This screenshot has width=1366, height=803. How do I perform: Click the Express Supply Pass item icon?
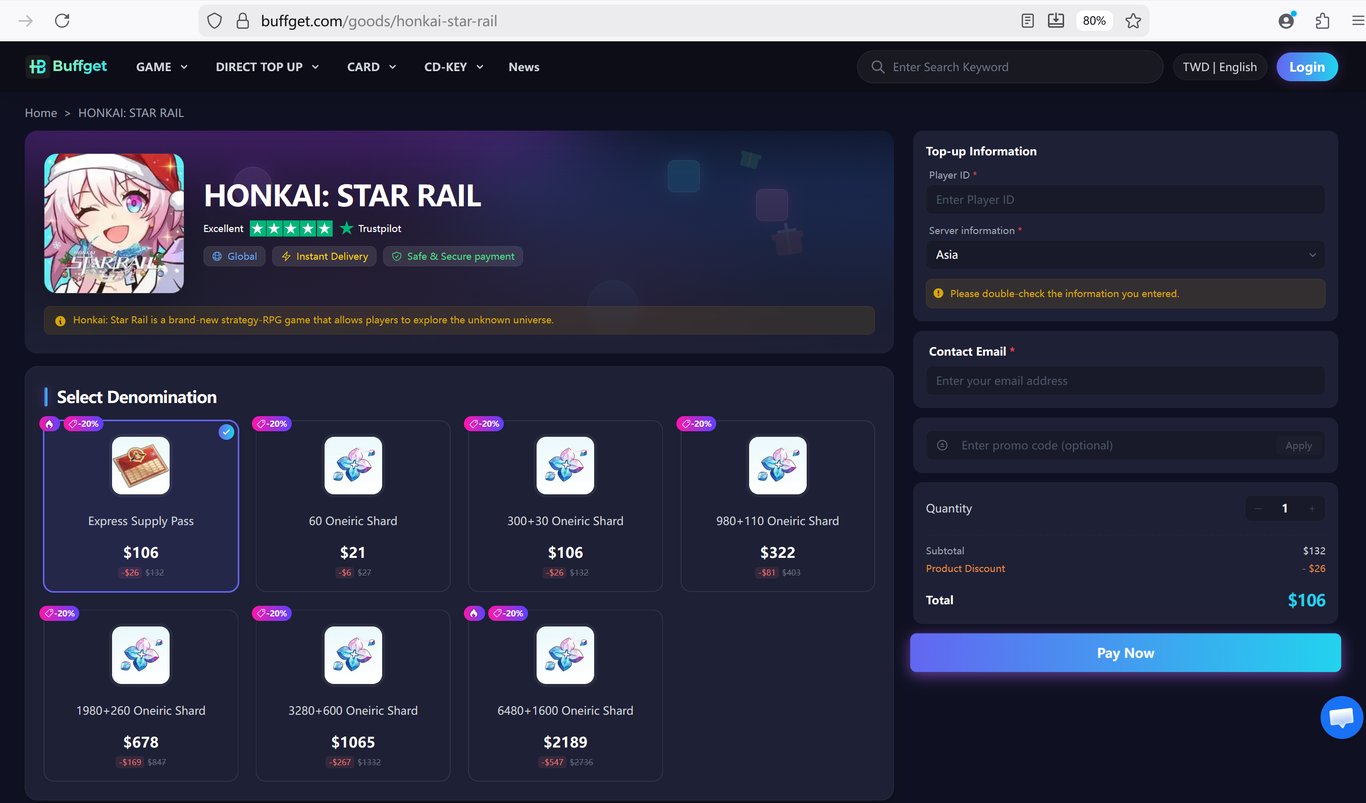141,465
